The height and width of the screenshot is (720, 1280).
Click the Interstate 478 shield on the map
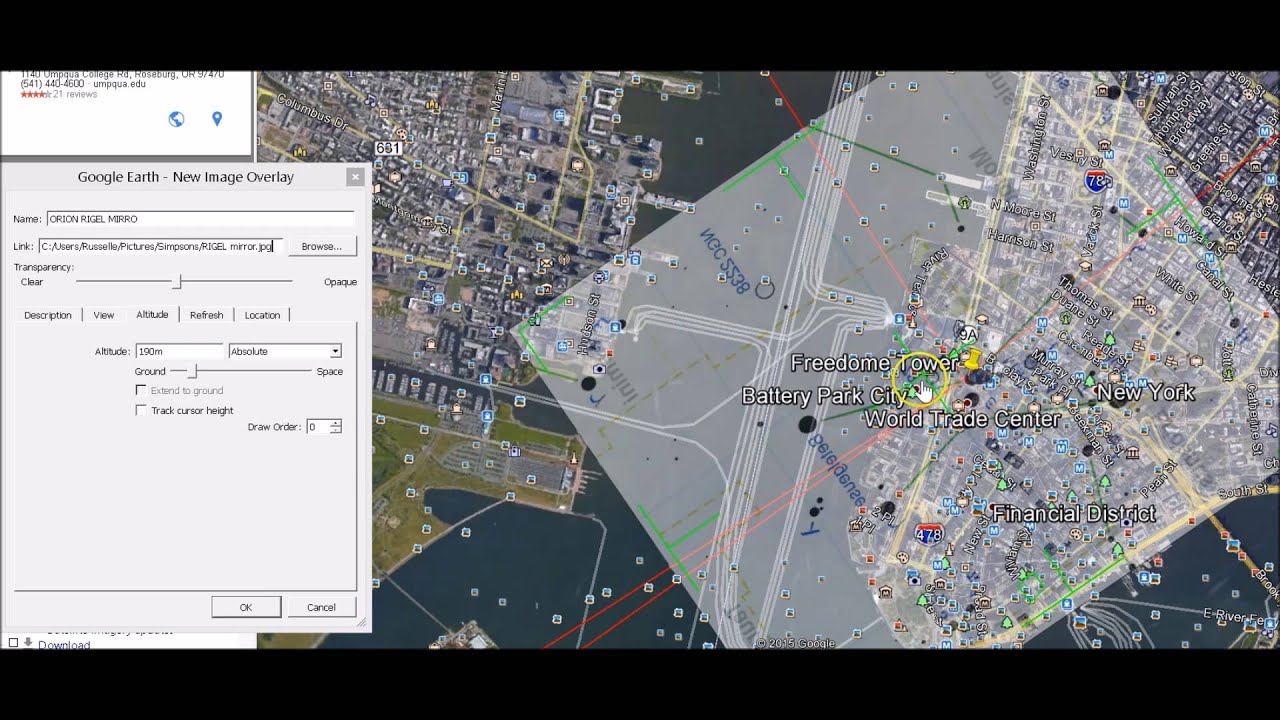(929, 534)
